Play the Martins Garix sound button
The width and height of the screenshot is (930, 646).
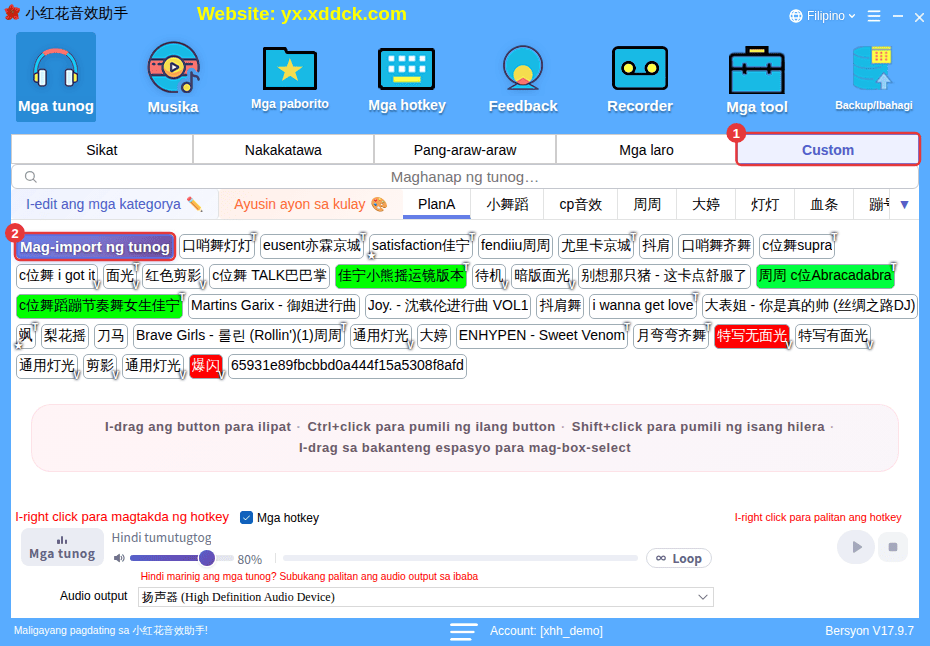pos(274,306)
